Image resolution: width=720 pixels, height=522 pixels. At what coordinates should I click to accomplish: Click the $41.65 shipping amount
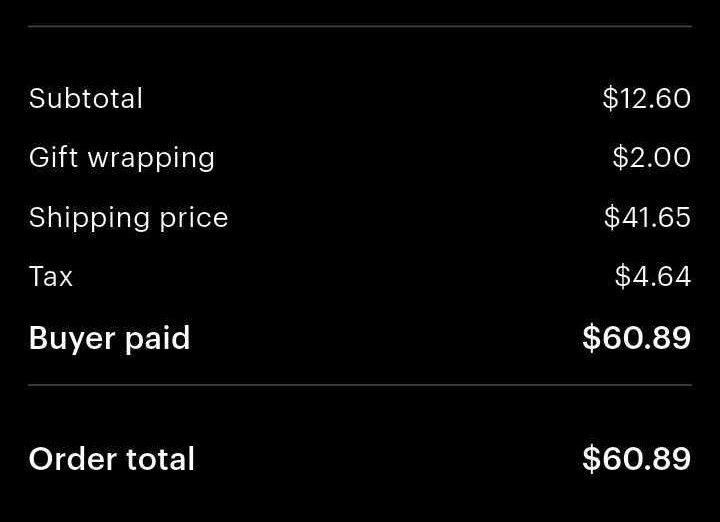647,217
